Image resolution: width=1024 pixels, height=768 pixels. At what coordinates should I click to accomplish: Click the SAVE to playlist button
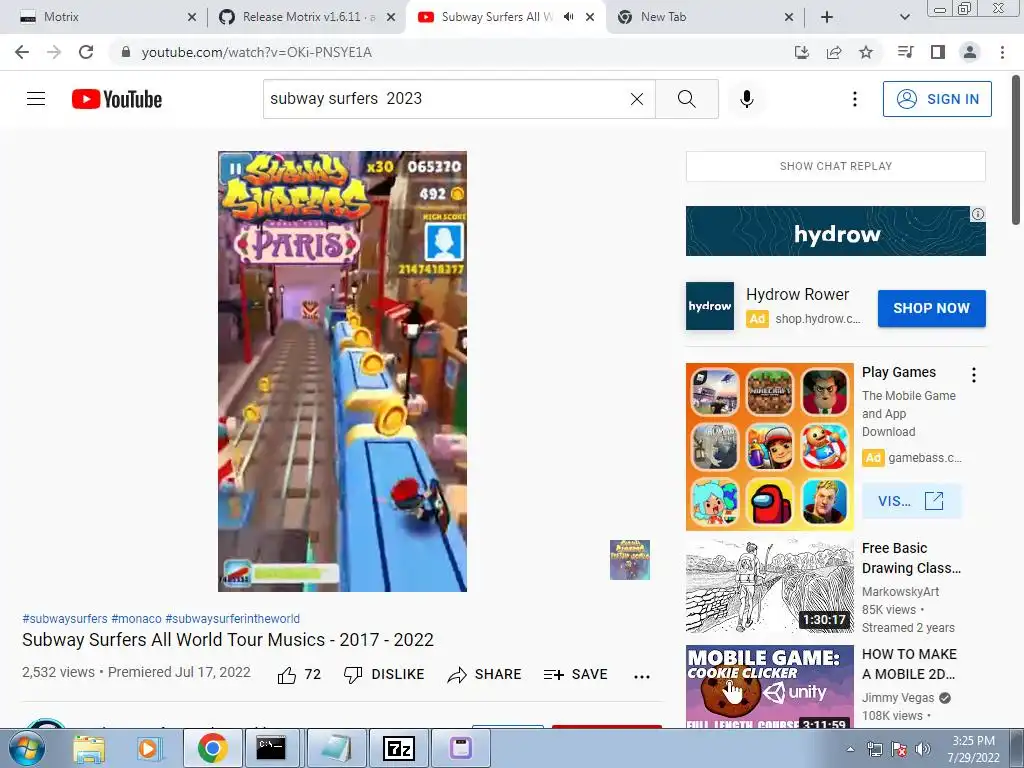pos(575,675)
